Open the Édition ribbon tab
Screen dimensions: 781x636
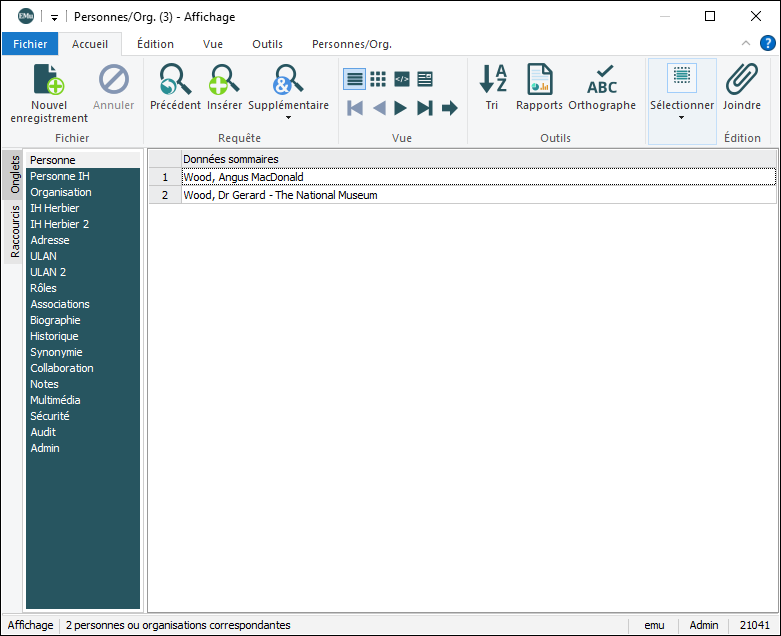click(155, 44)
